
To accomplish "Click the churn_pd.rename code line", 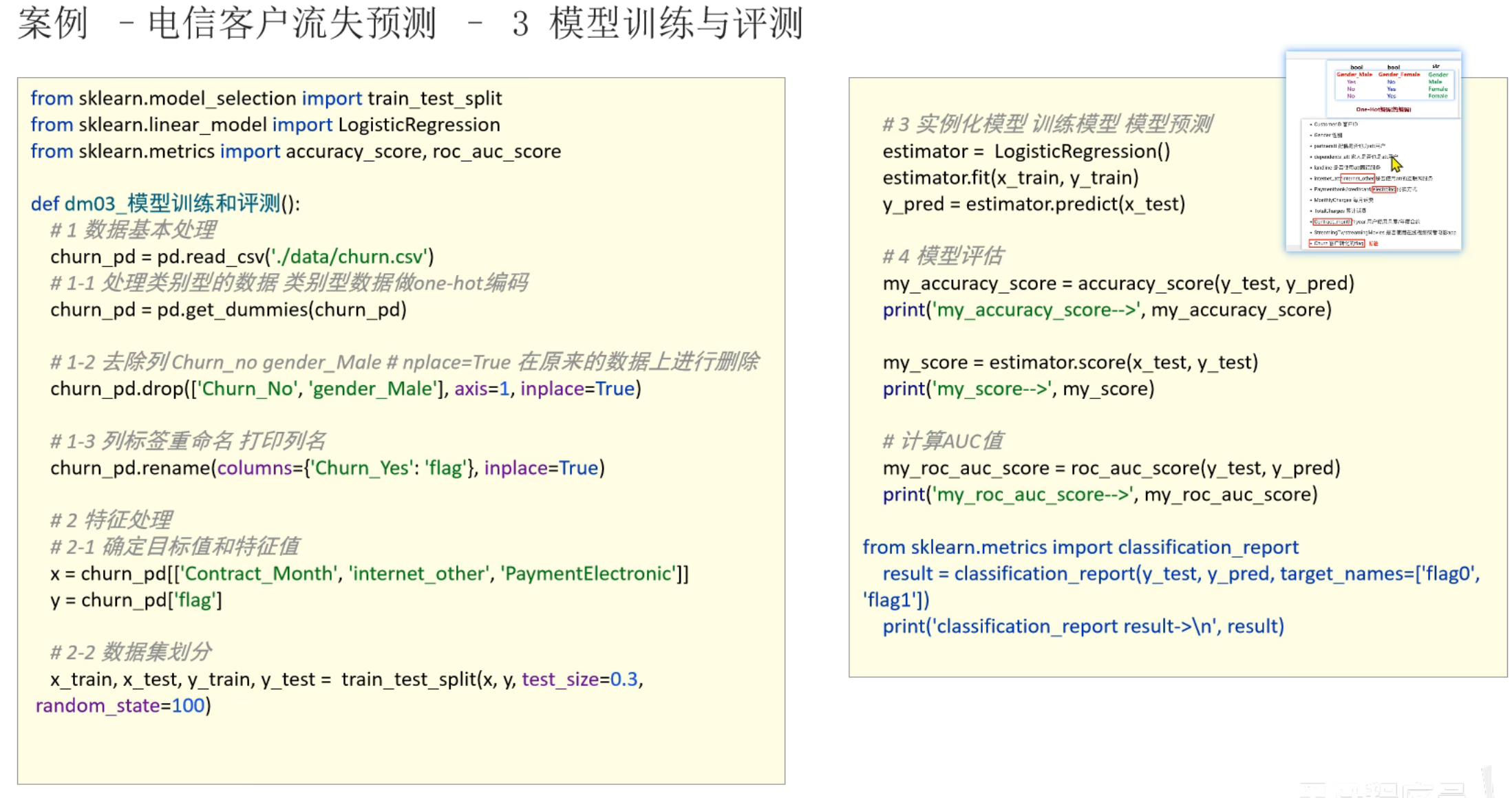I will (327, 468).
